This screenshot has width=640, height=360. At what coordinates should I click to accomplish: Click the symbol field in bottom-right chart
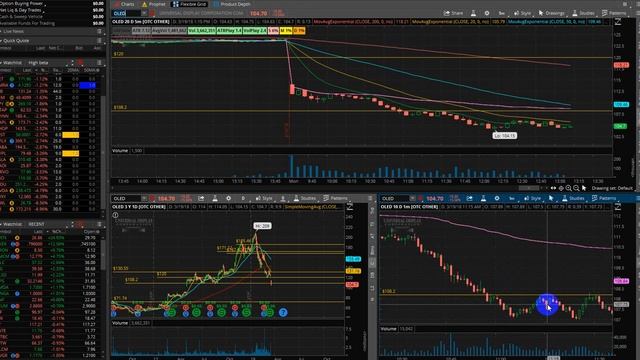point(395,198)
